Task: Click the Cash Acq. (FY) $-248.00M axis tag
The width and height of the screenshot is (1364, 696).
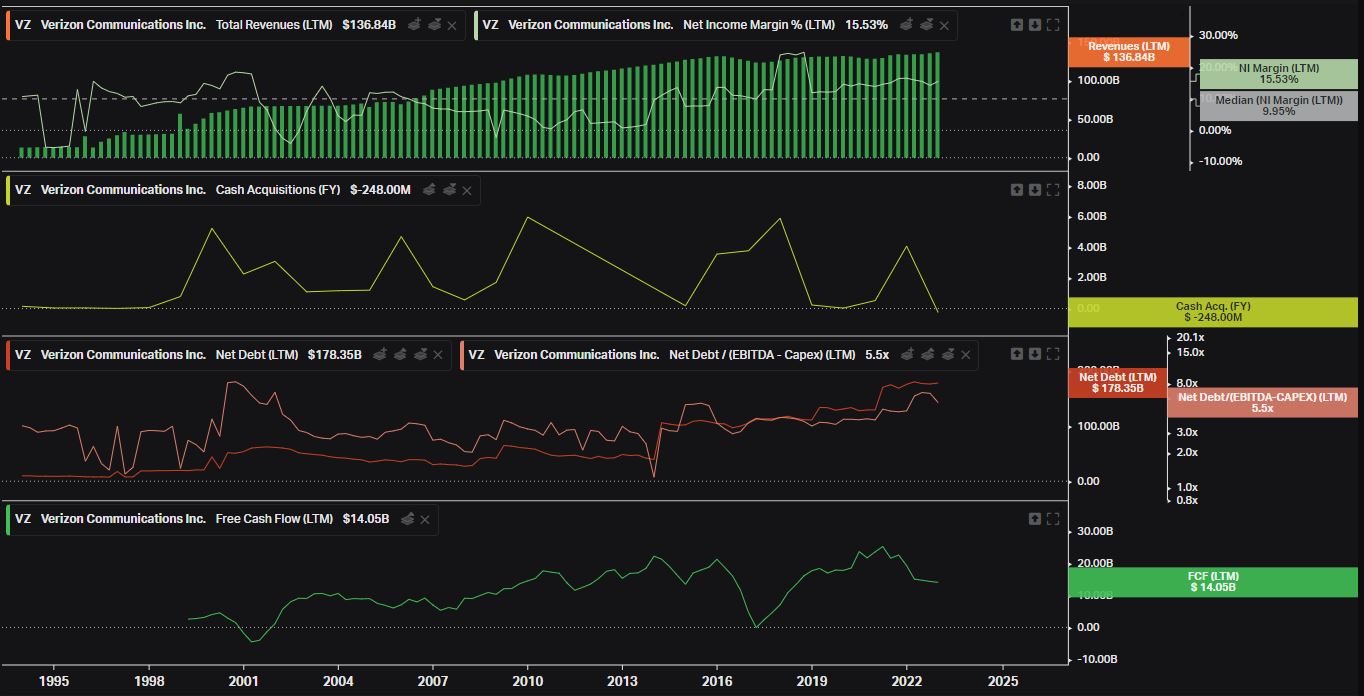Action: coord(1213,312)
